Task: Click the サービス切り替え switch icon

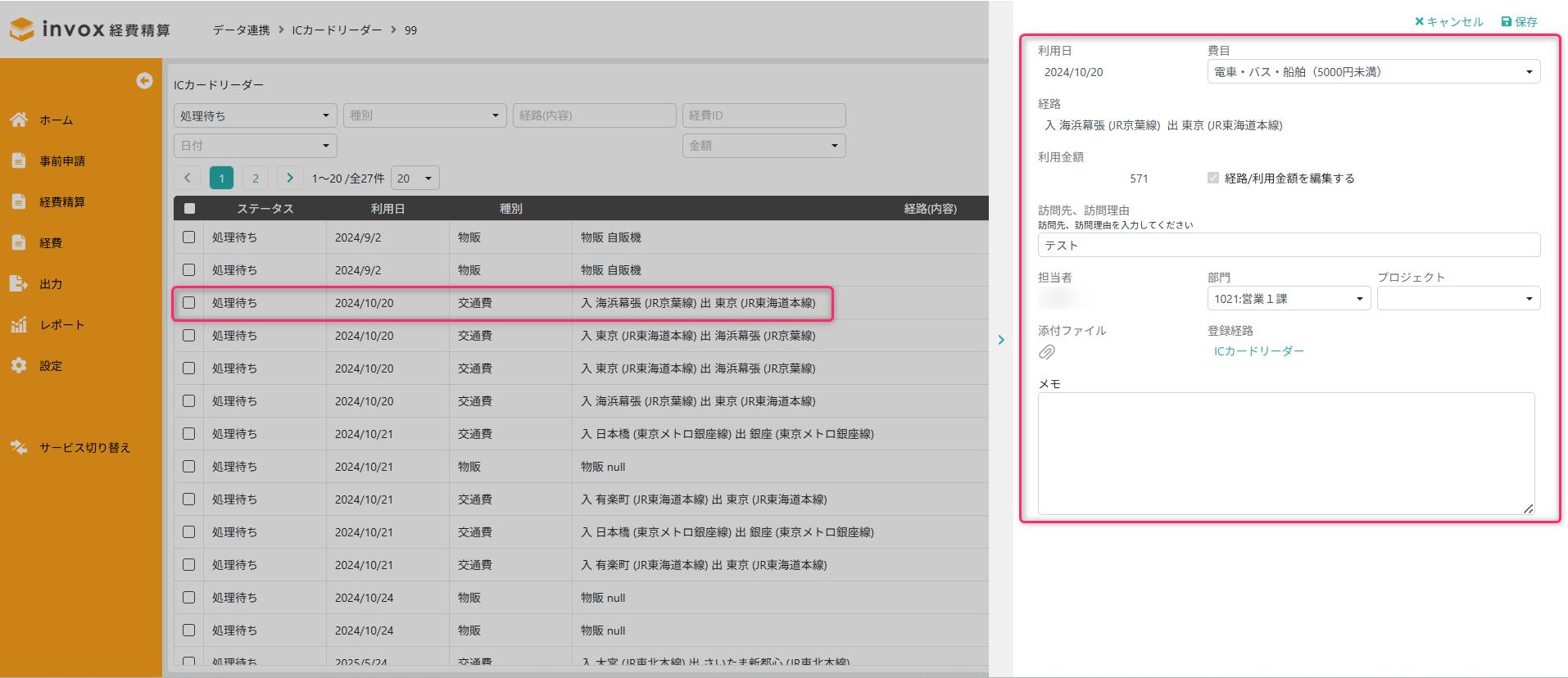Action: (19, 447)
